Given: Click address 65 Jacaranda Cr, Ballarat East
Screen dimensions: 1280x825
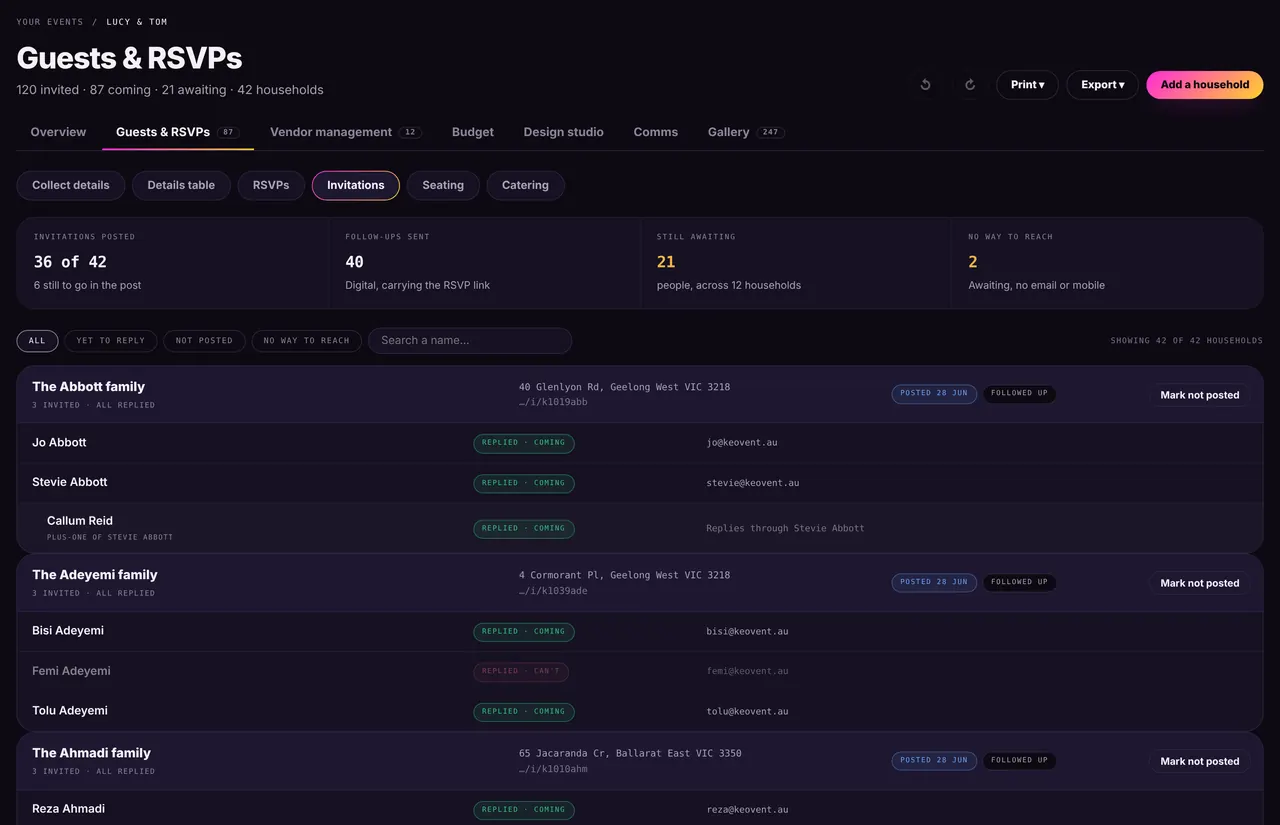Looking at the screenshot, I should coord(630,753).
